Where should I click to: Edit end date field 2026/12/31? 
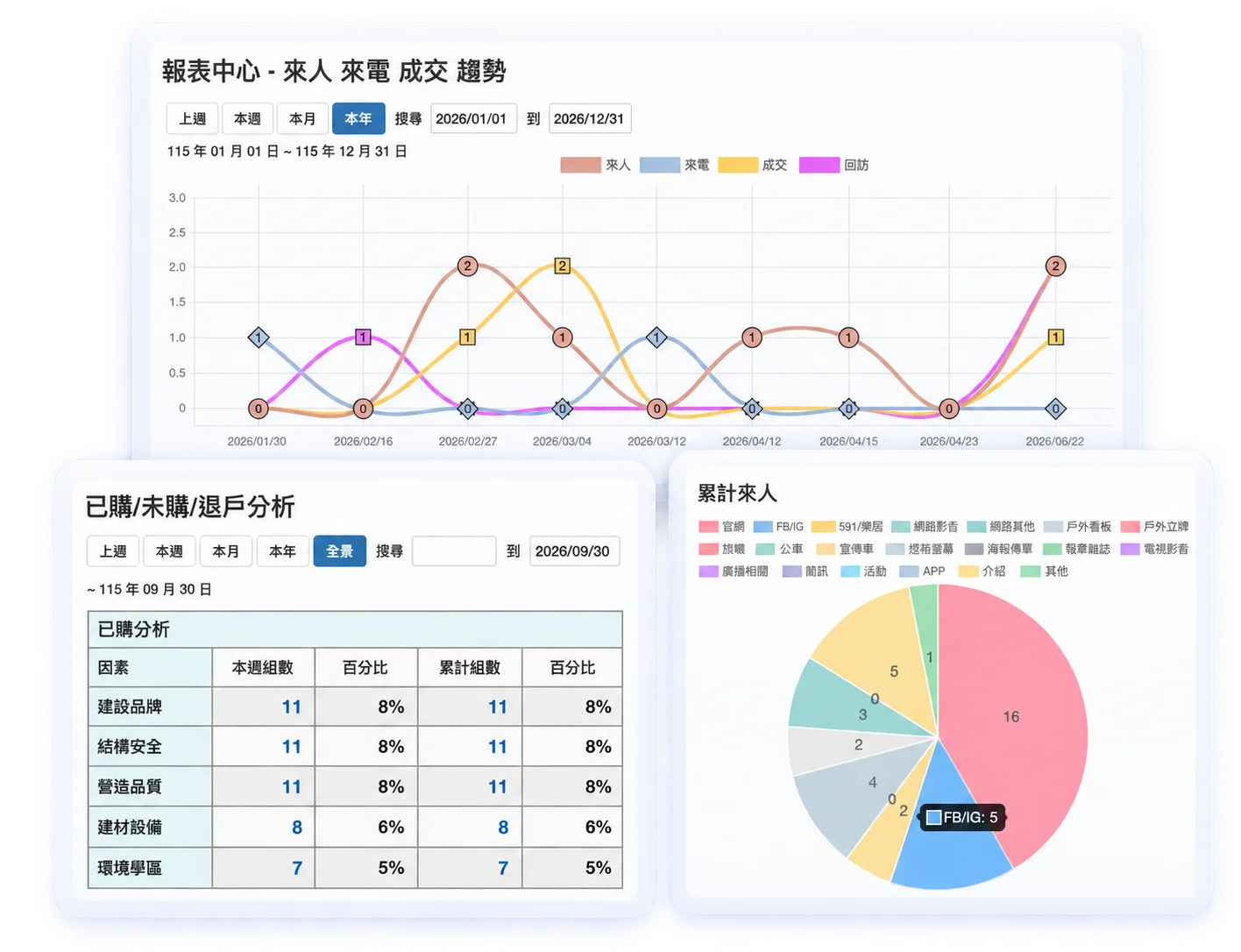coord(590,118)
